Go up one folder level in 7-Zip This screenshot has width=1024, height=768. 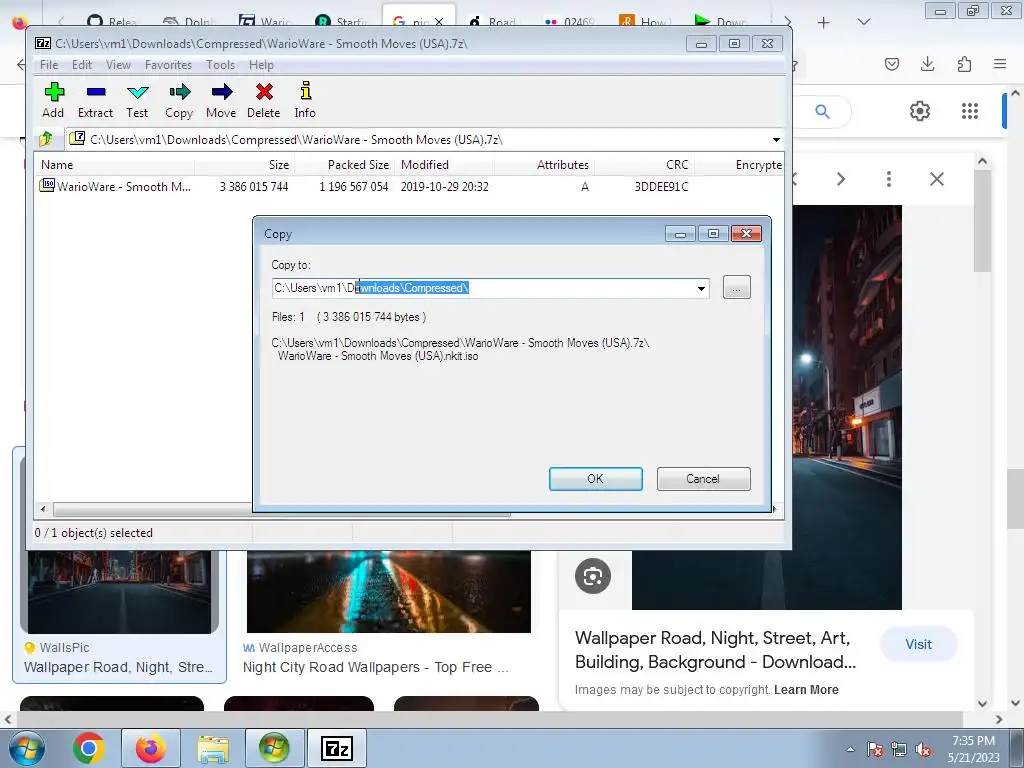(46, 139)
